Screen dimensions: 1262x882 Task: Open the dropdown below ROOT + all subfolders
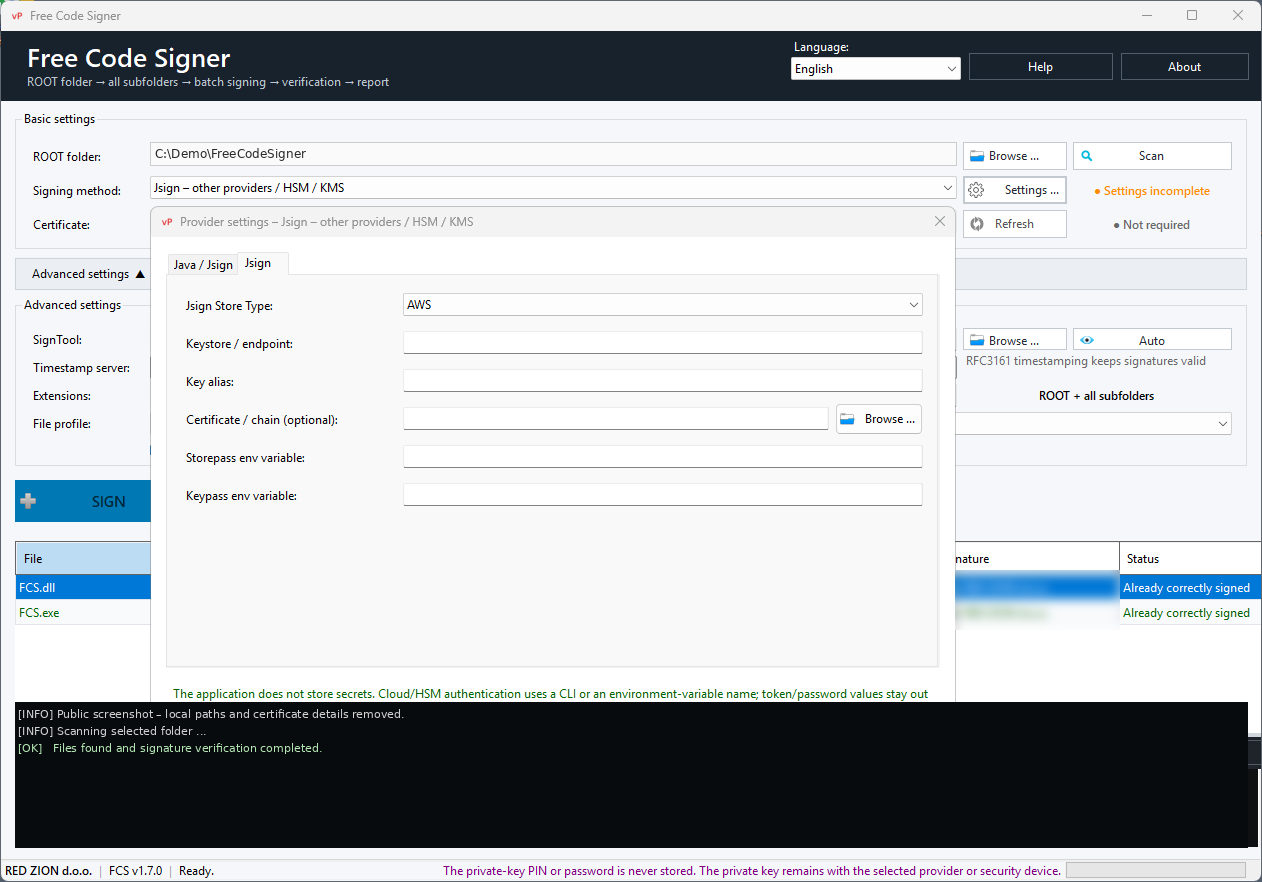click(1095, 424)
